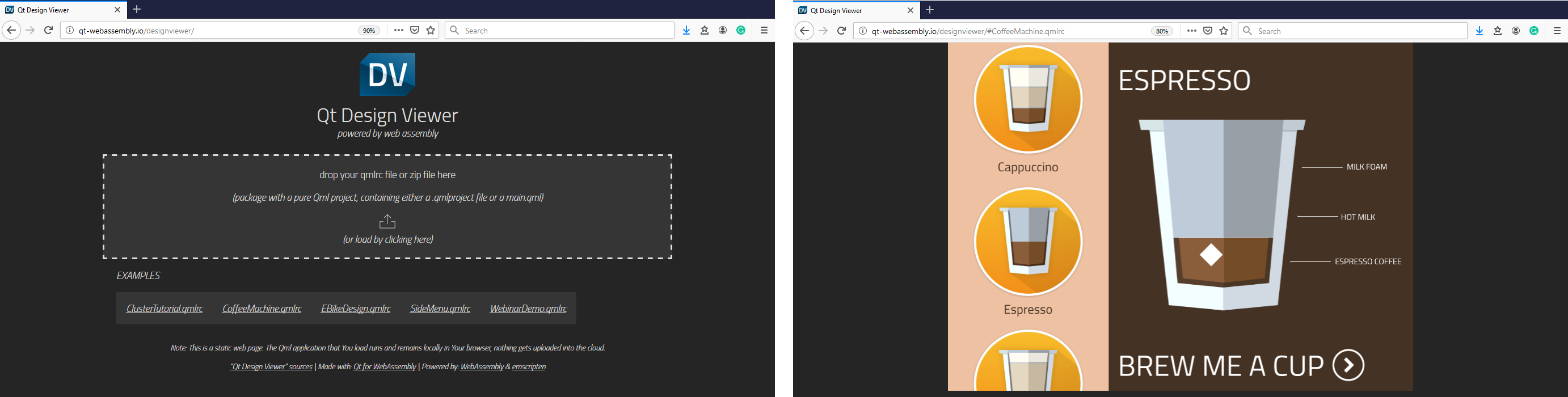This screenshot has height=397, width=1568.
Task: Reload the CoffeeMachine.qmlrc page
Action: (x=841, y=31)
